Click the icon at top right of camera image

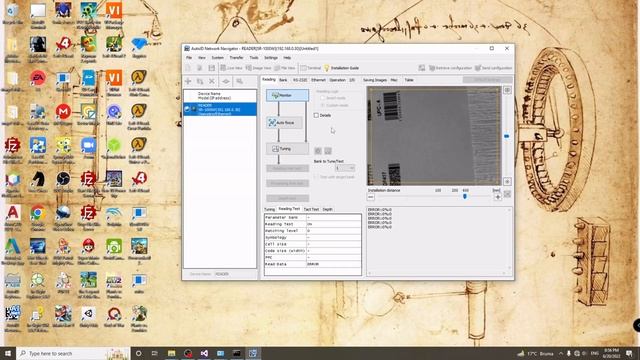507,90
